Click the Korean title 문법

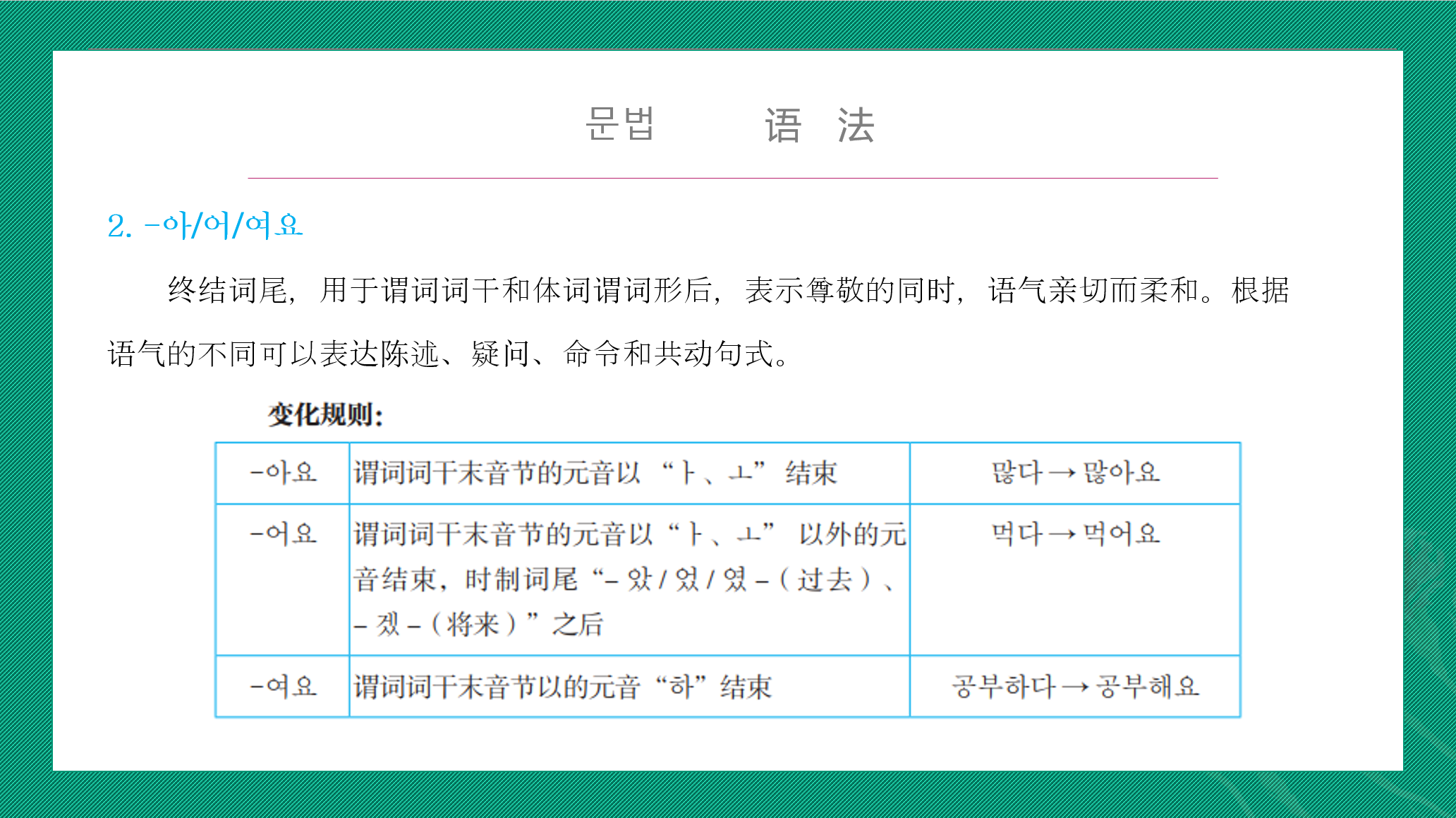coord(619,125)
